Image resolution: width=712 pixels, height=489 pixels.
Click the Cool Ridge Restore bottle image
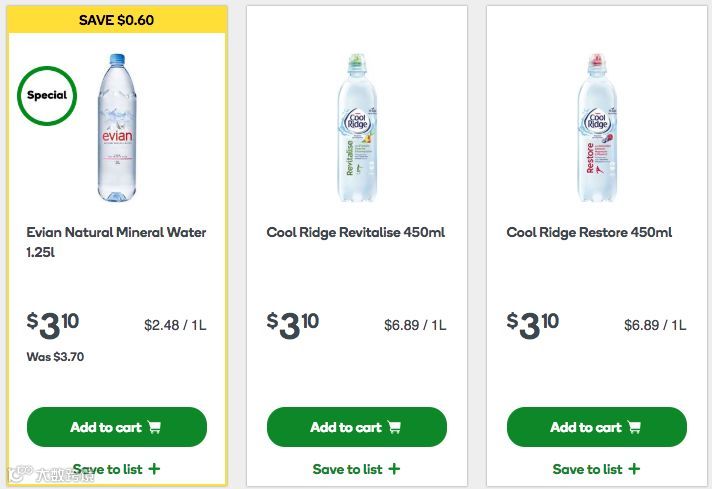click(x=597, y=129)
